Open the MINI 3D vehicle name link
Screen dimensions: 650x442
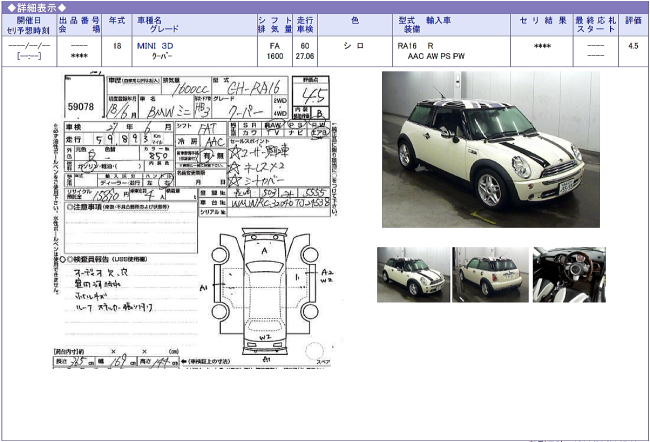point(155,46)
